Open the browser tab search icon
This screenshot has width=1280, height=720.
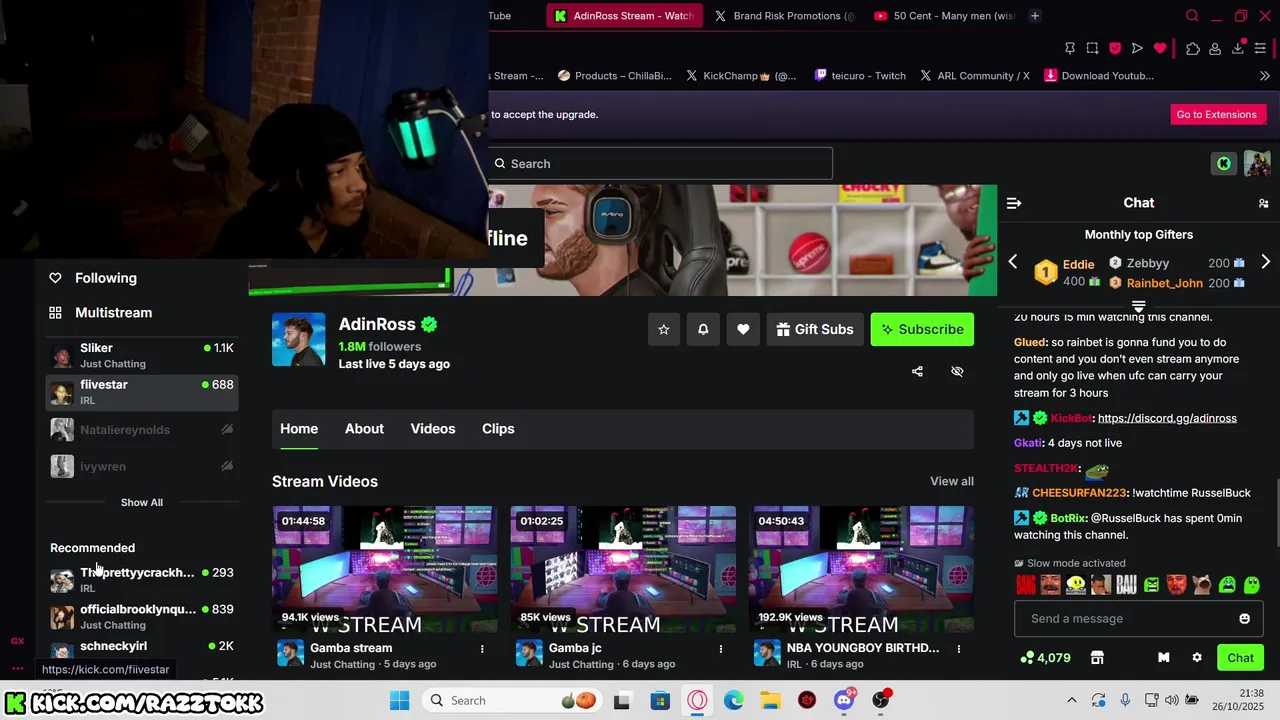(1192, 16)
